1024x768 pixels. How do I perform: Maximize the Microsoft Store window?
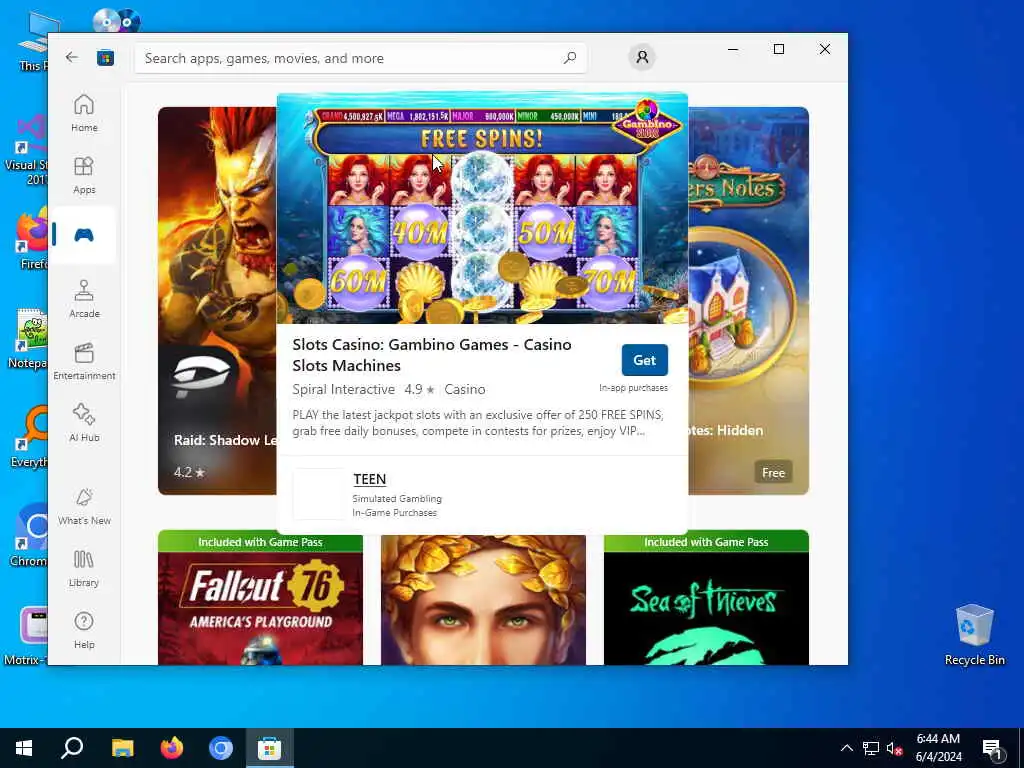[778, 49]
